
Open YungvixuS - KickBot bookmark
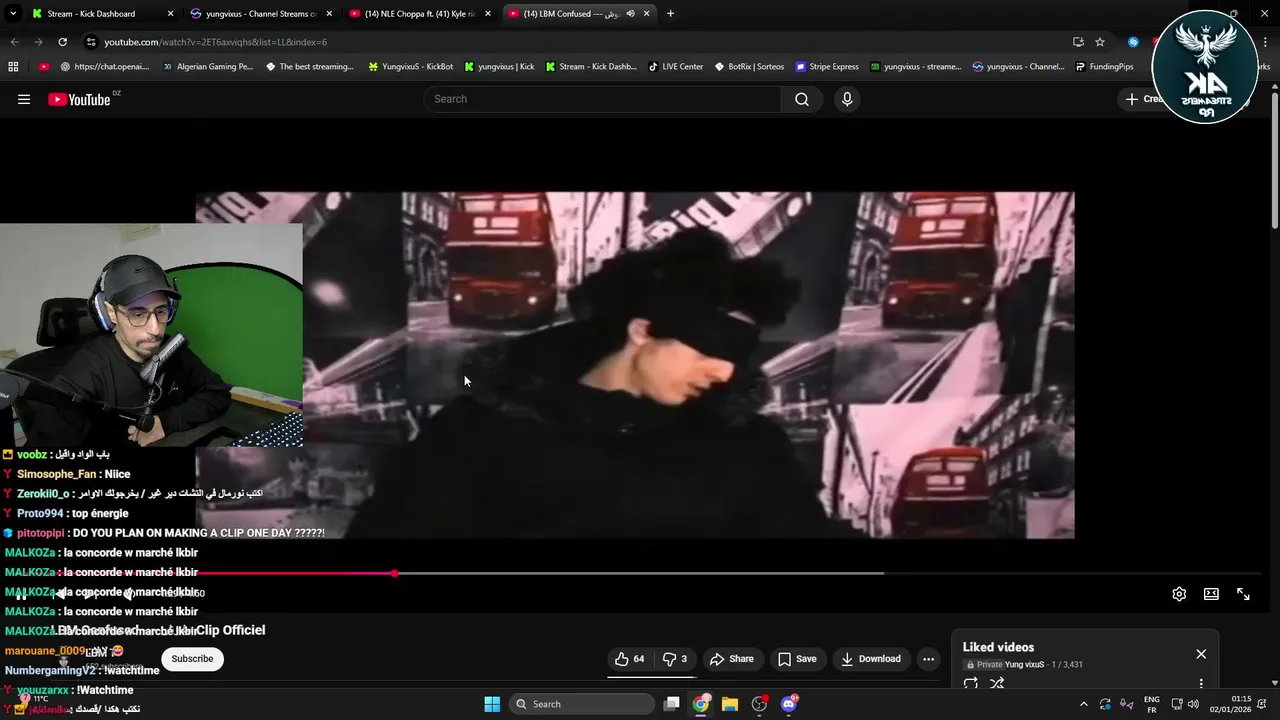[411, 67]
